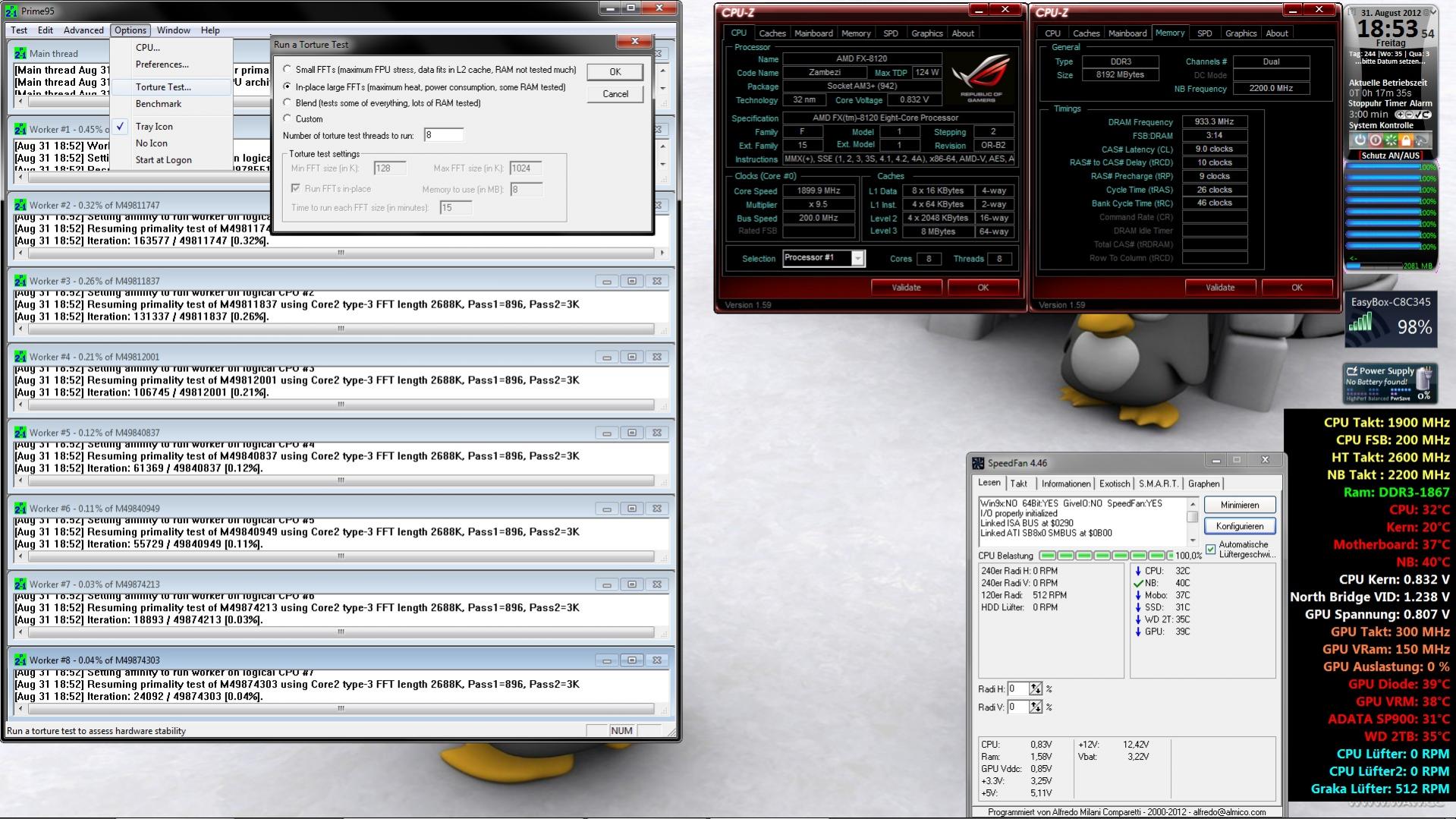Cancel the Run a Torture Test dialog

[x=615, y=94]
